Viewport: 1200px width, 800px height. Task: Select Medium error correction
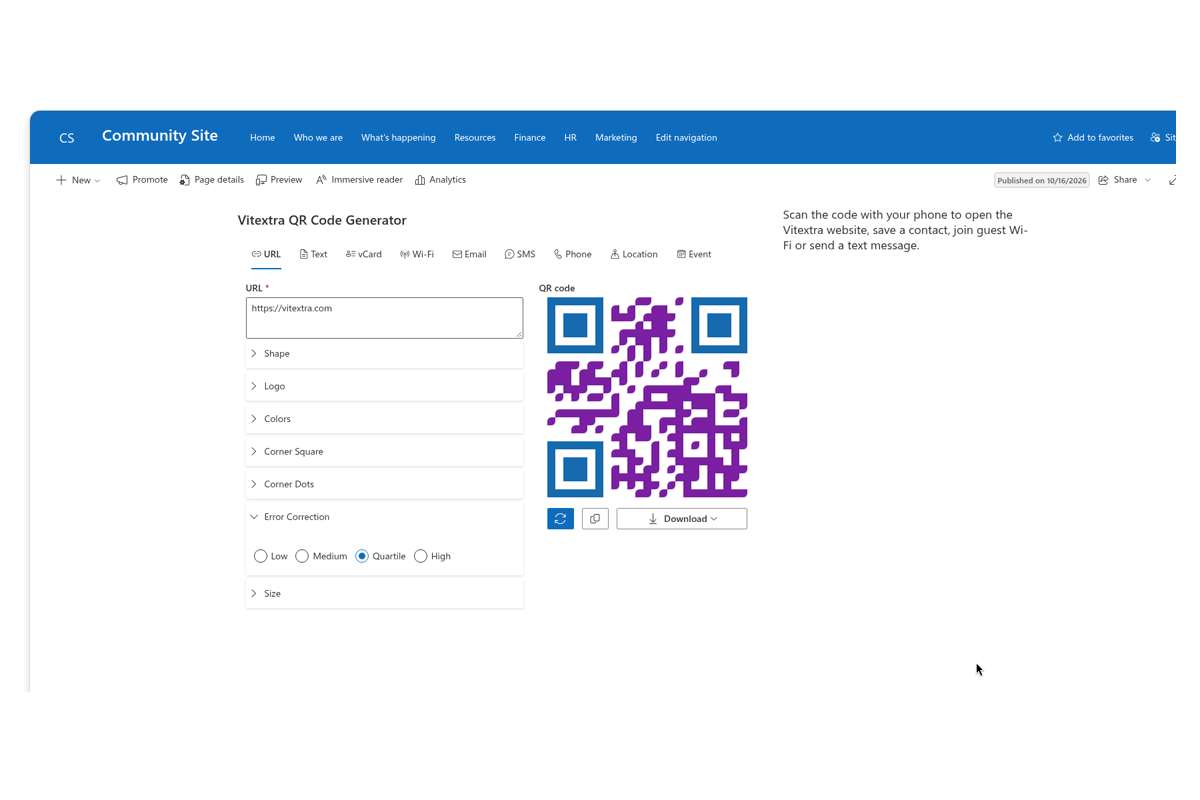[302, 556]
